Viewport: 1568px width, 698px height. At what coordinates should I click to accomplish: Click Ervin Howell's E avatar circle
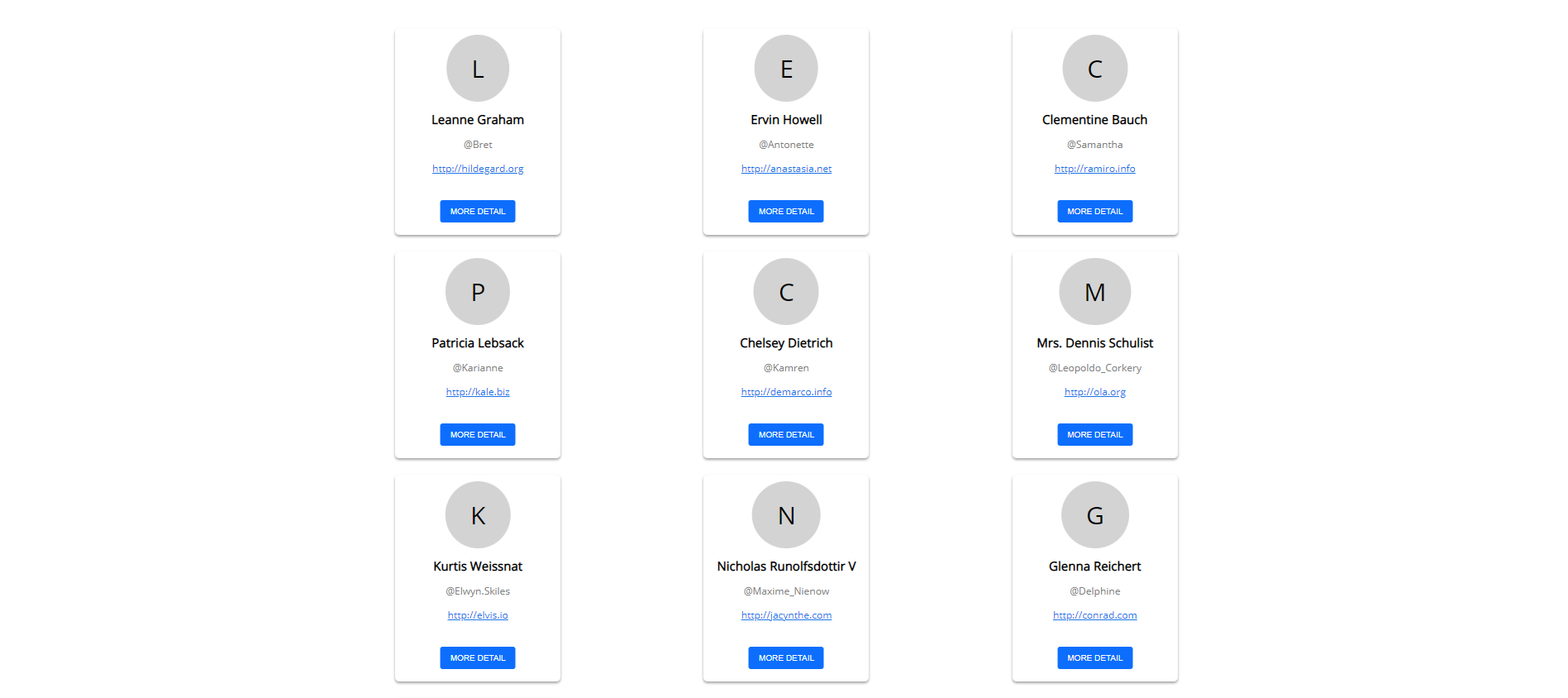(786, 69)
